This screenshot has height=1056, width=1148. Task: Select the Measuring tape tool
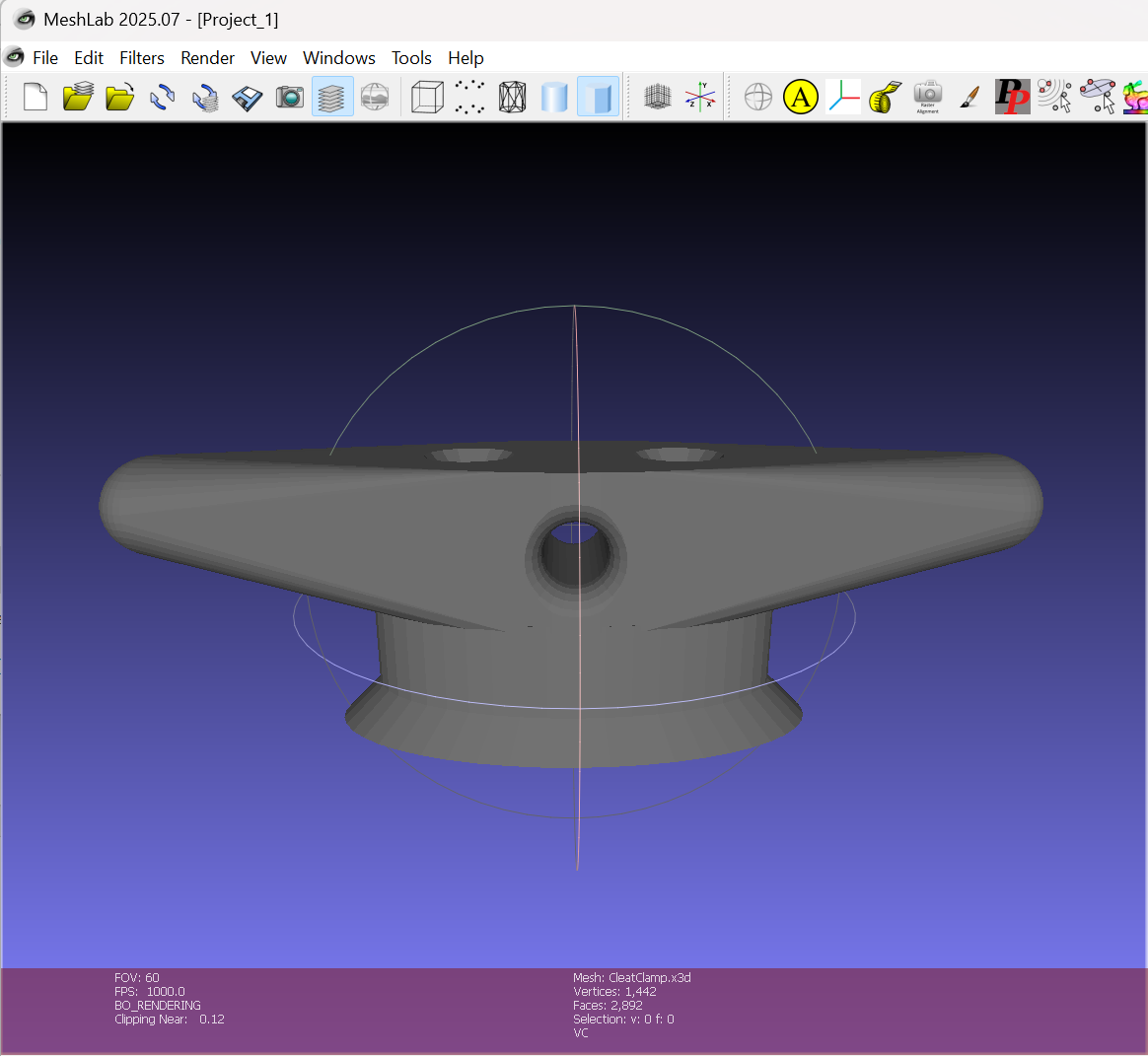point(886,97)
